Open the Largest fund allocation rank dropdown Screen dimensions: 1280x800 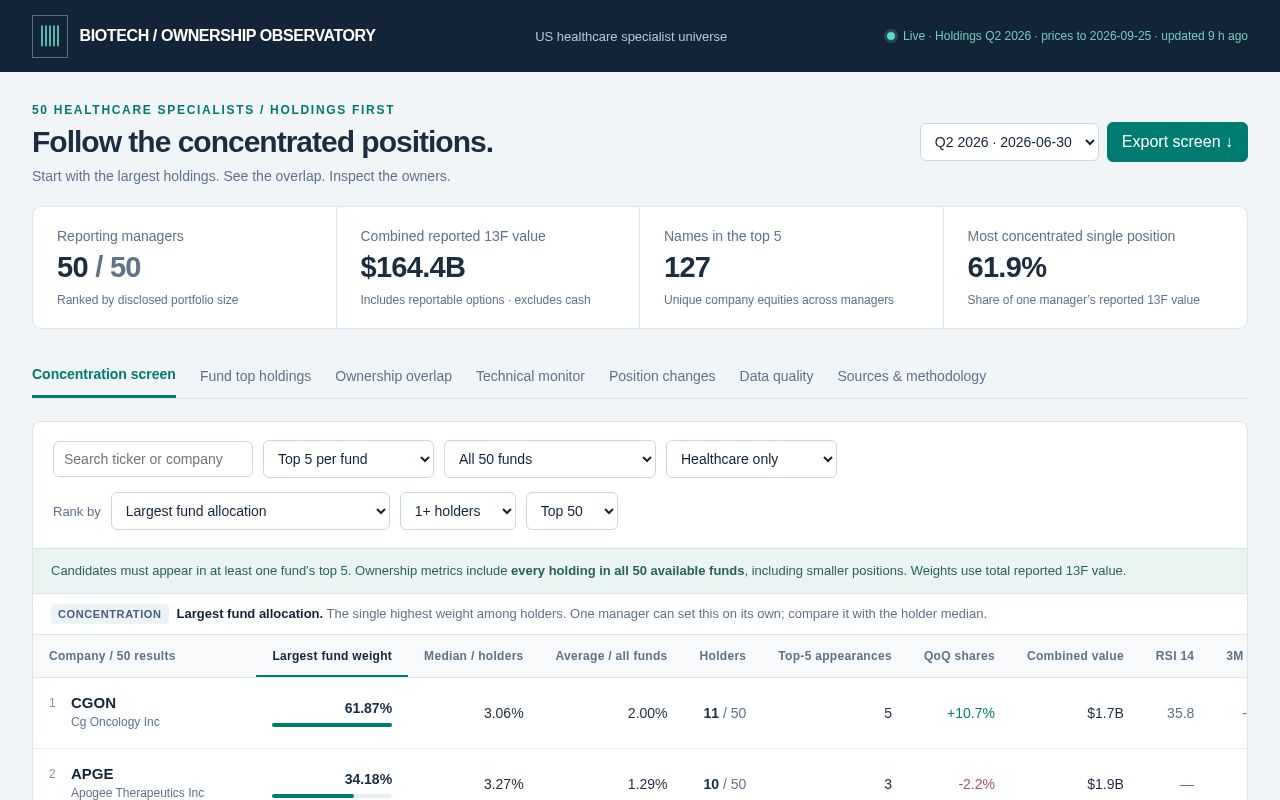tap(250, 511)
